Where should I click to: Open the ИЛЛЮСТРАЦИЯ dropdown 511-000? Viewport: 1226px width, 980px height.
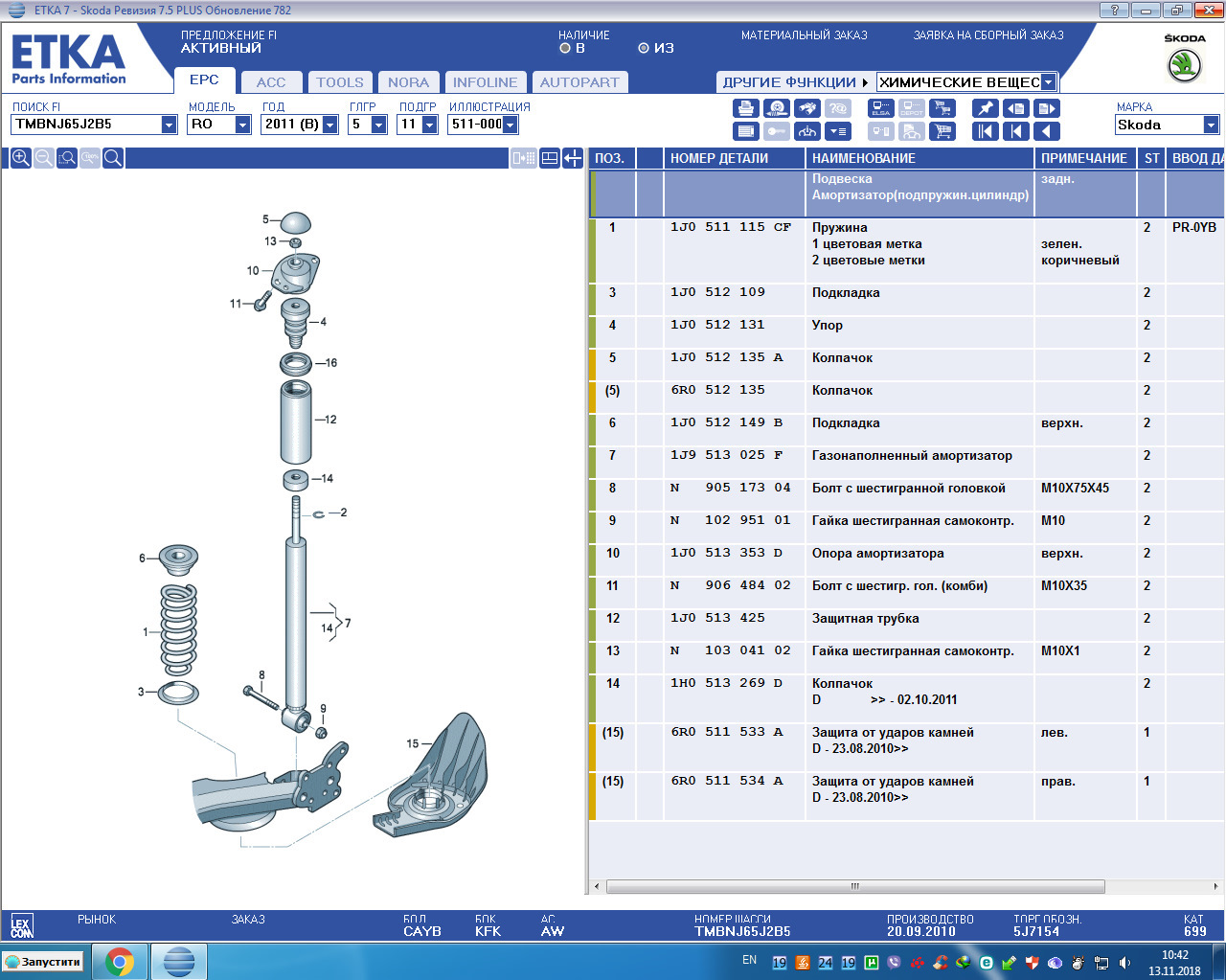(510, 125)
